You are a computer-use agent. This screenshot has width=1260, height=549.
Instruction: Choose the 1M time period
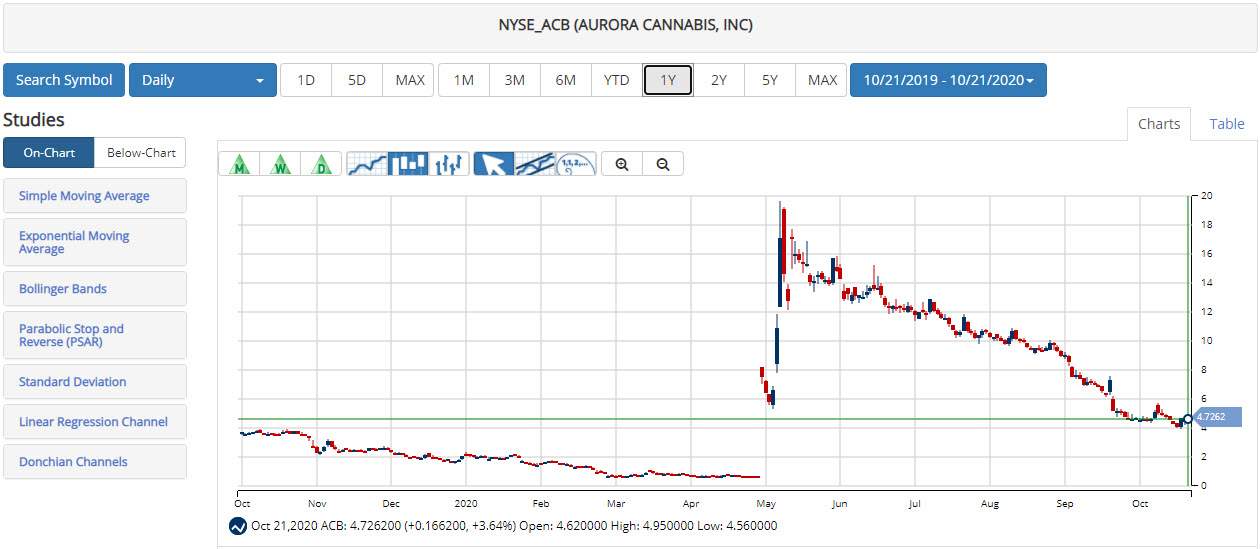click(464, 80)
